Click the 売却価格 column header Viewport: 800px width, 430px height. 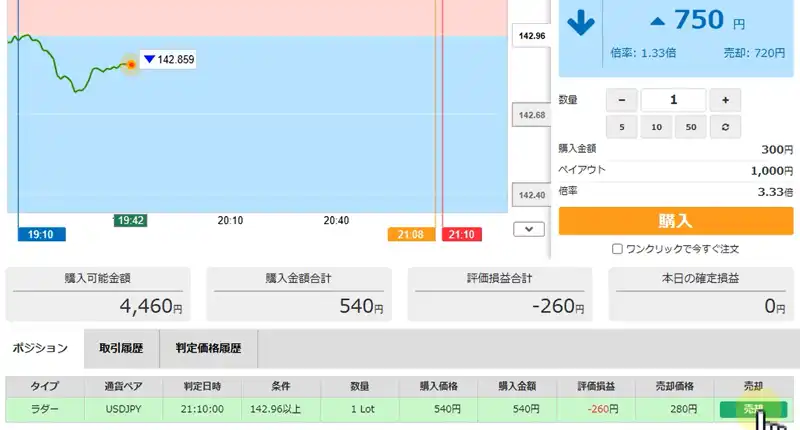tap(674, 386)
